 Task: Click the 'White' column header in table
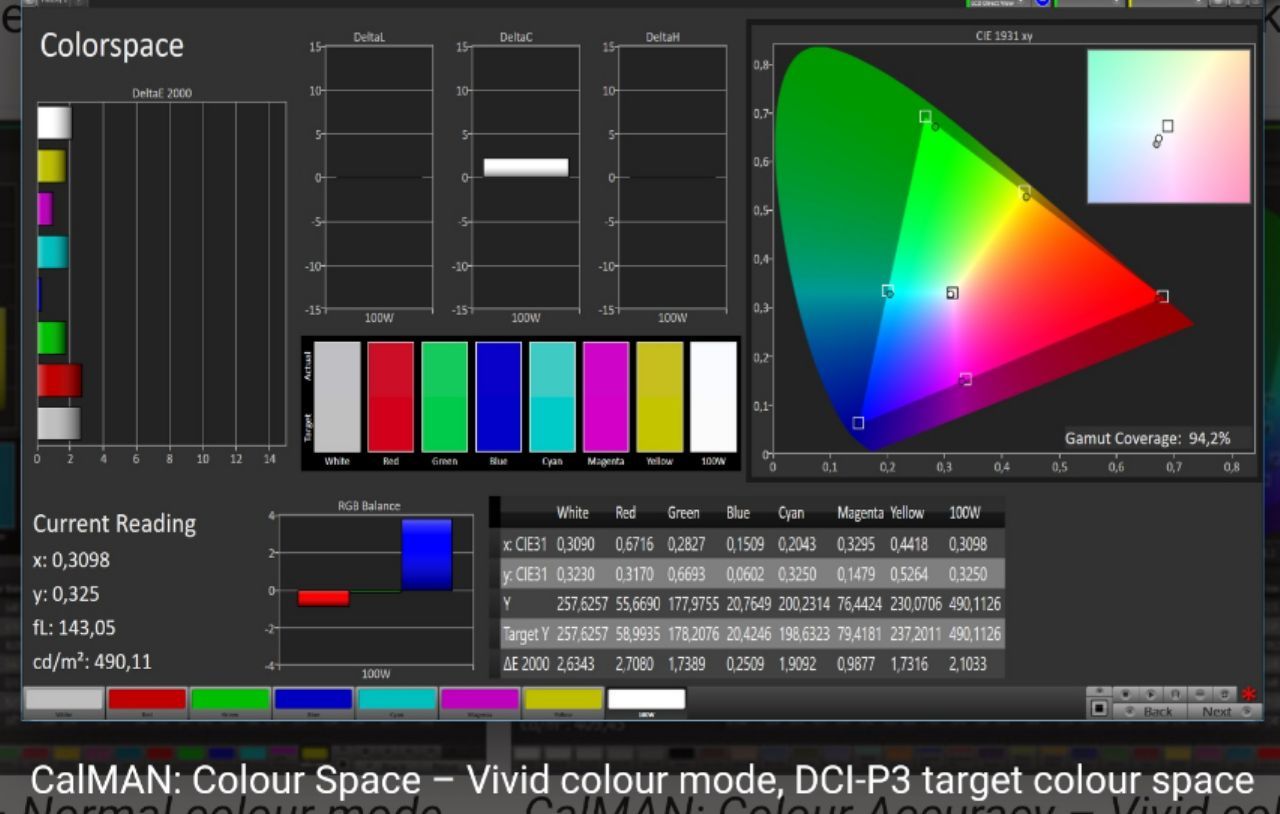(572, 513)
